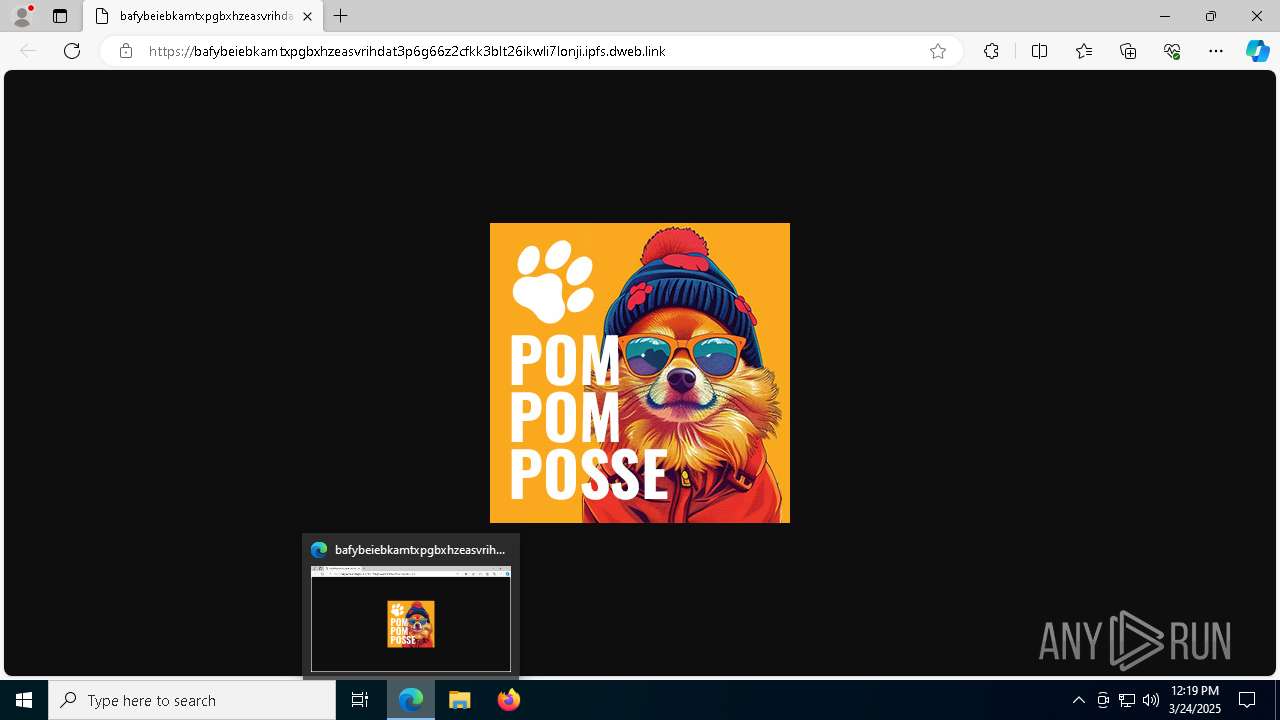
Task: Click the Edge taskbar icon
Action: 411,700
